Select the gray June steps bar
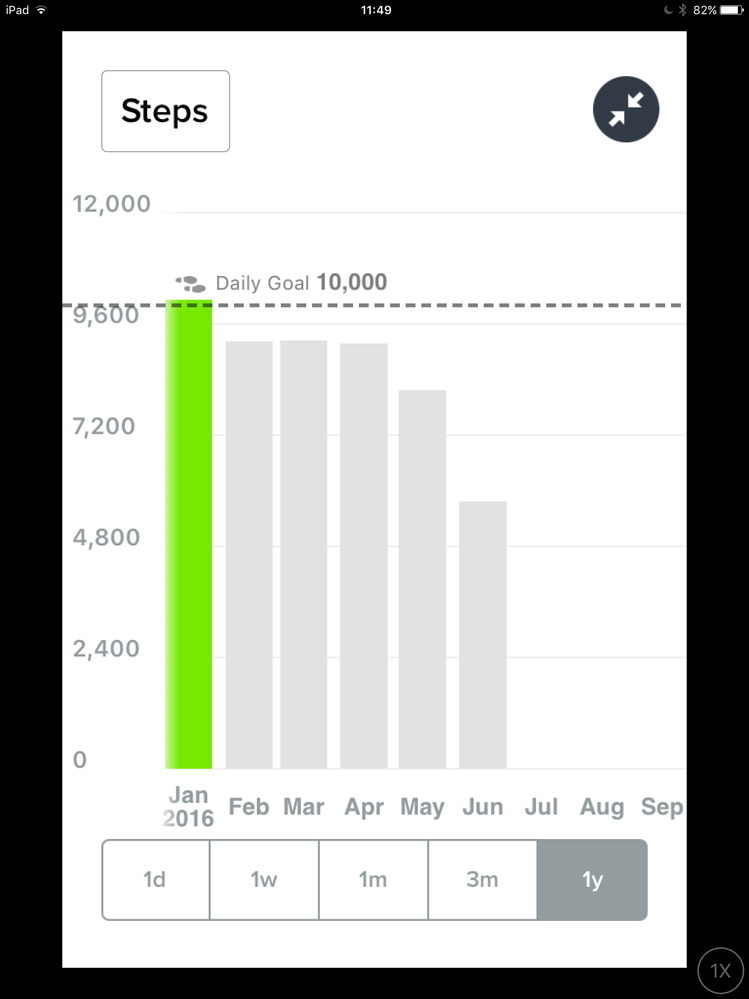 (483, 635)
